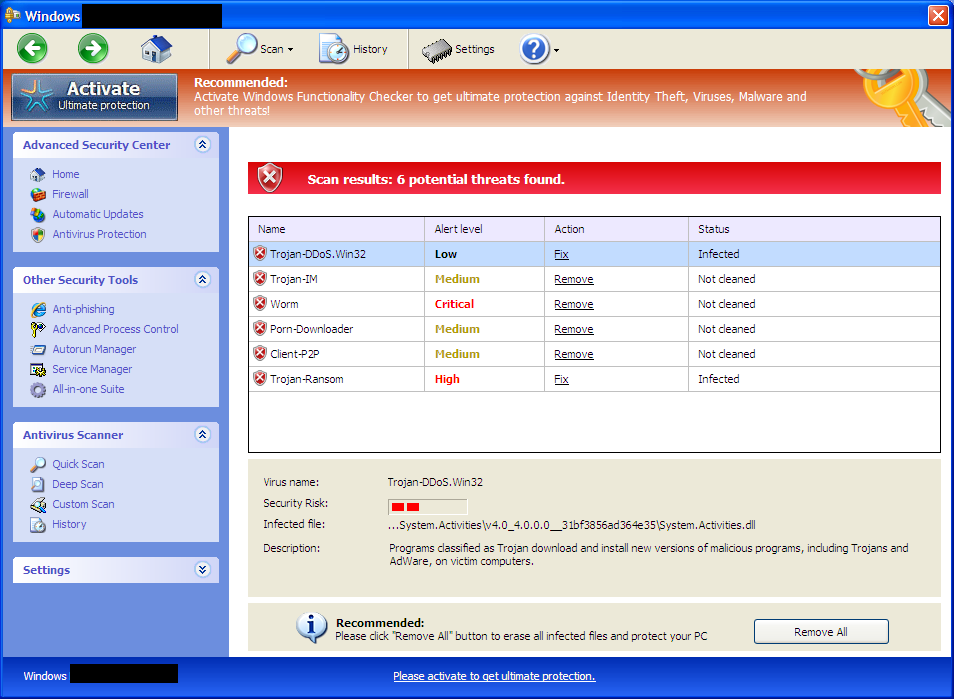Select Firewall in the sidebar
Viewport: 954px width, 699px height.
[70, 194]
